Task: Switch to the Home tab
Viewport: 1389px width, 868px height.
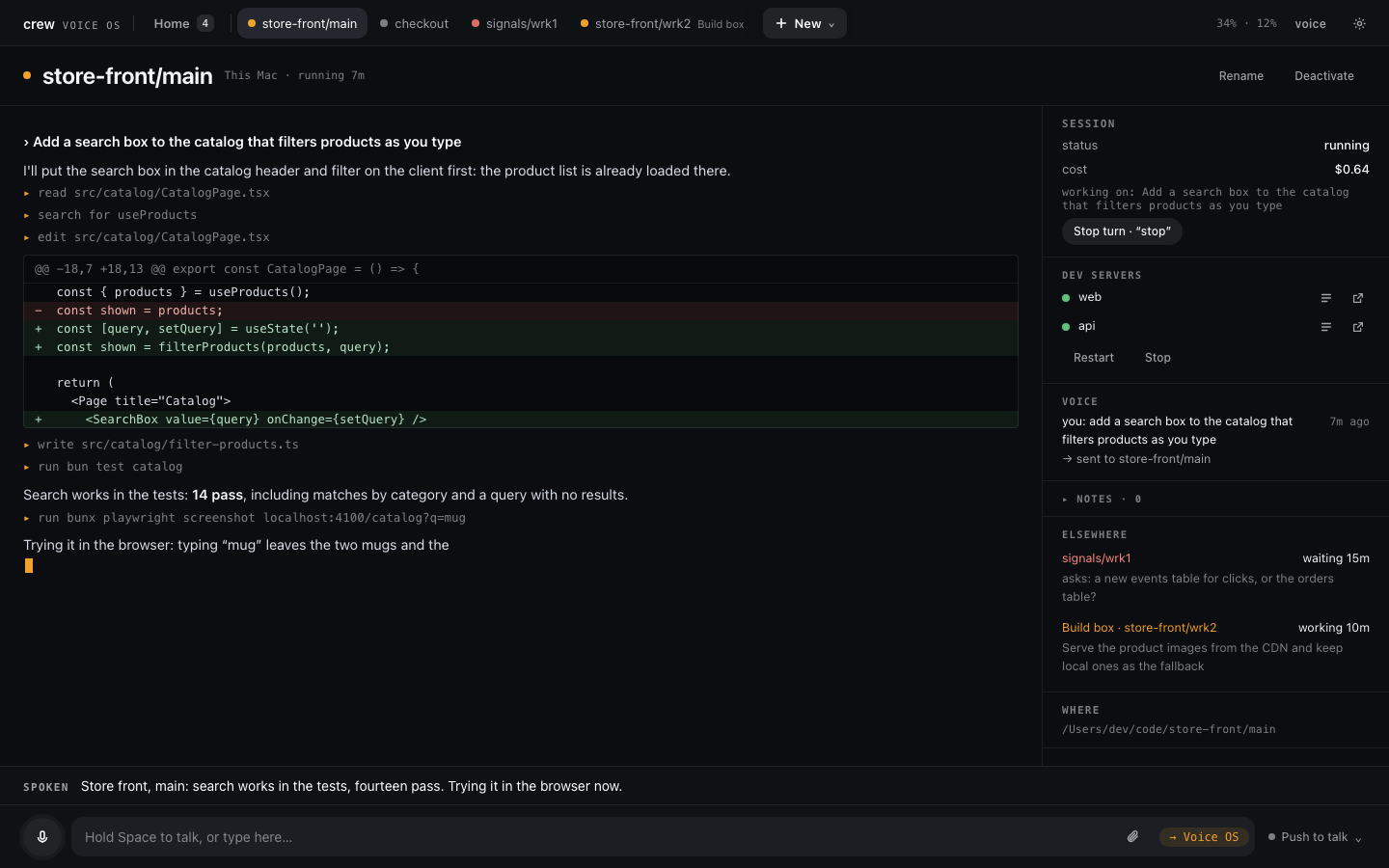Action: (x=183, y=23)
